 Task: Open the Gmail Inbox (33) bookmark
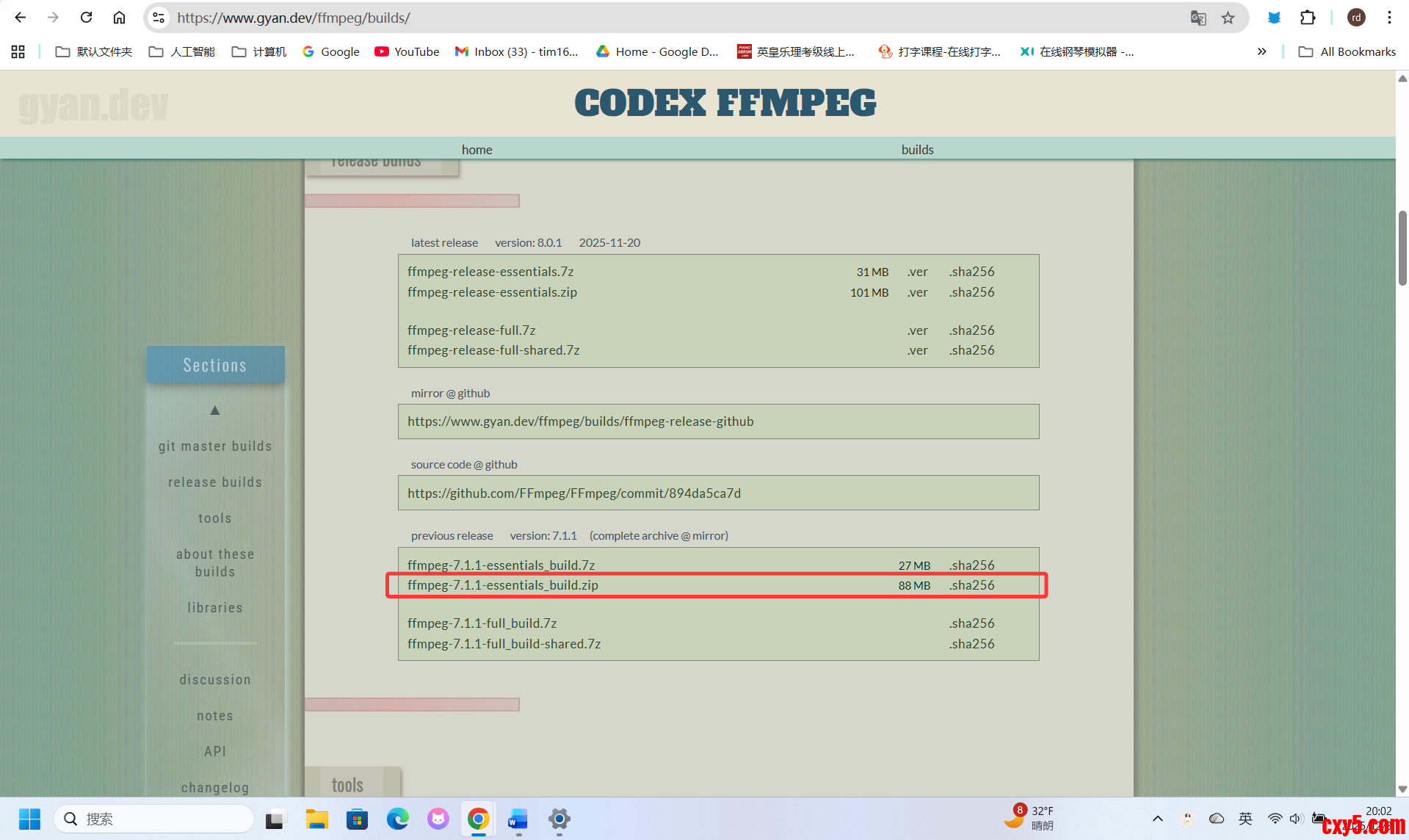[x=516, y=51]
